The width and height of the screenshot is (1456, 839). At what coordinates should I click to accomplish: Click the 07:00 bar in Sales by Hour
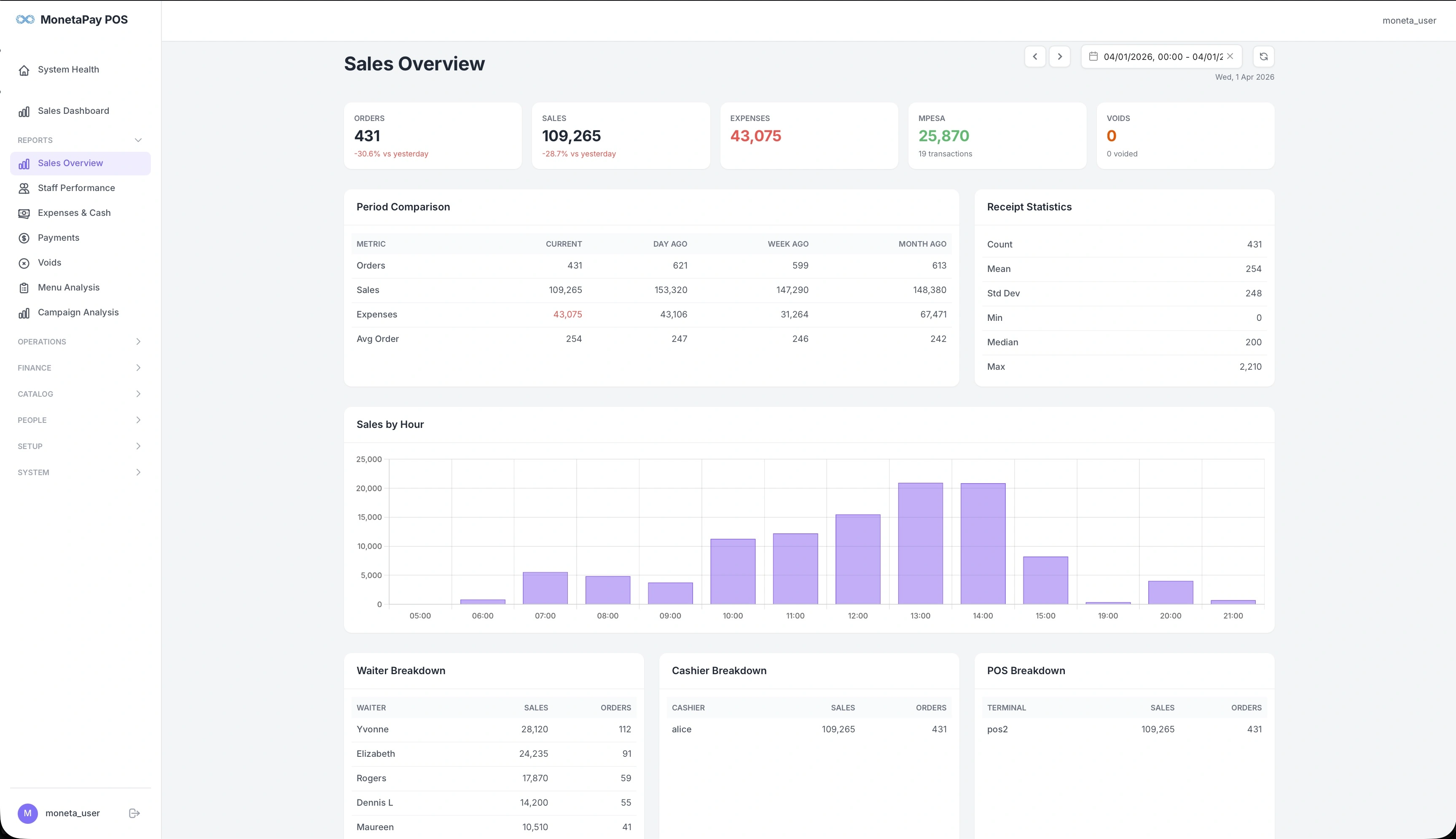click(x=545, y=588)
